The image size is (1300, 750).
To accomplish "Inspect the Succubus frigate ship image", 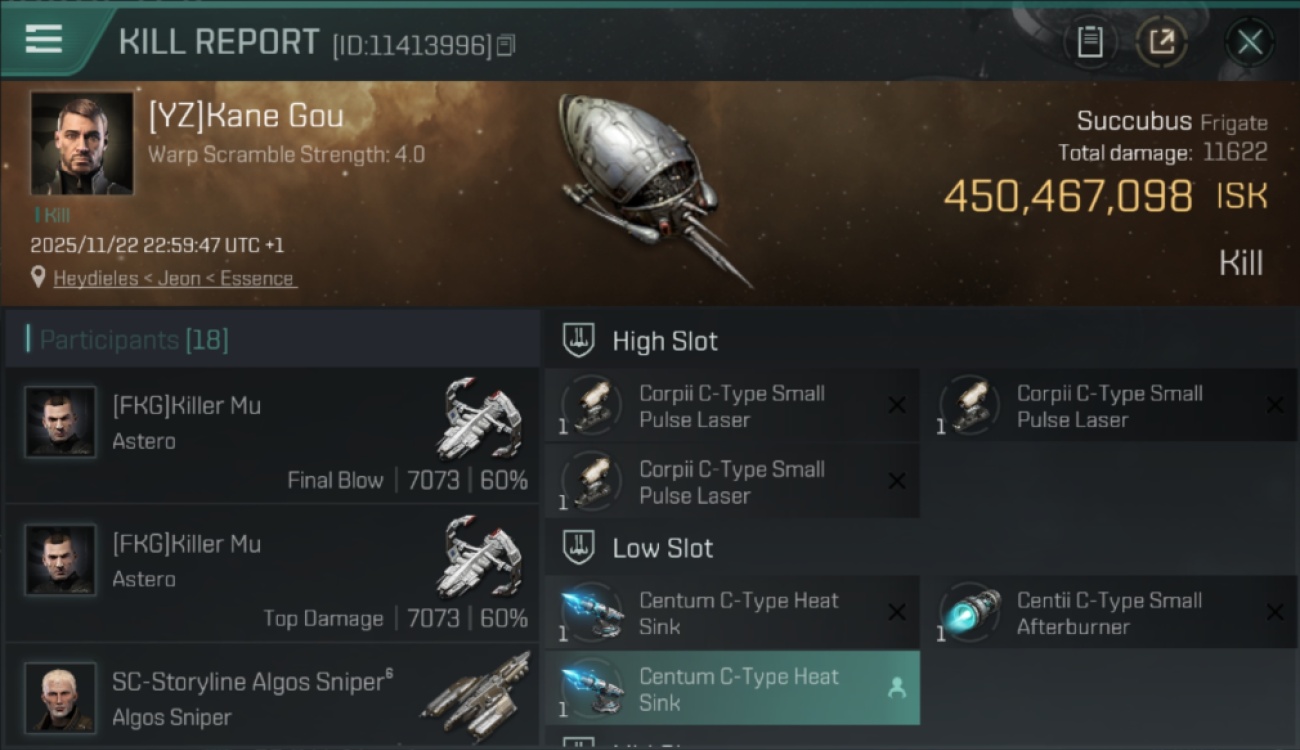I will point(650,186).
